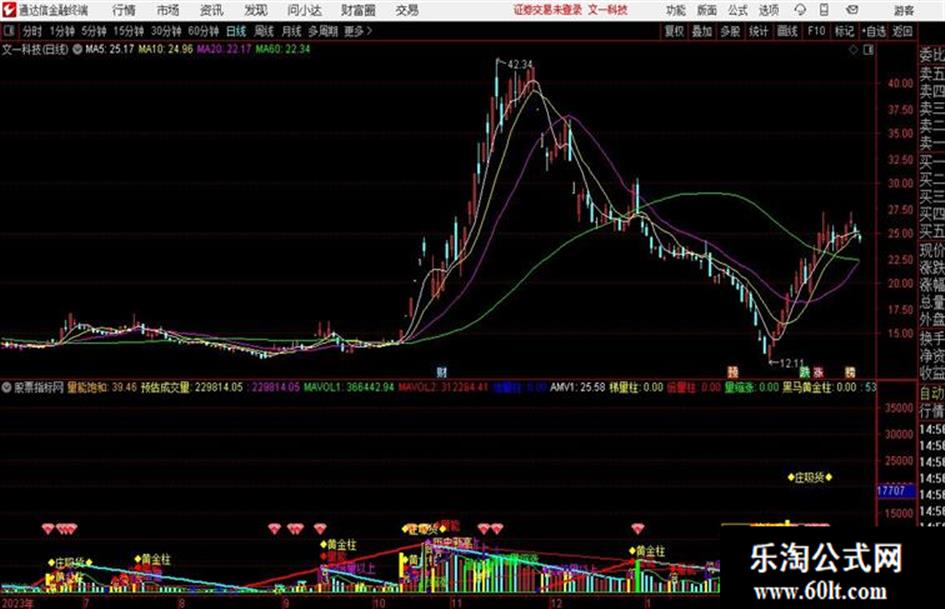Screen dimensions: 945x609
Task: Open the 版面 menu
Action: coord(707,10)
